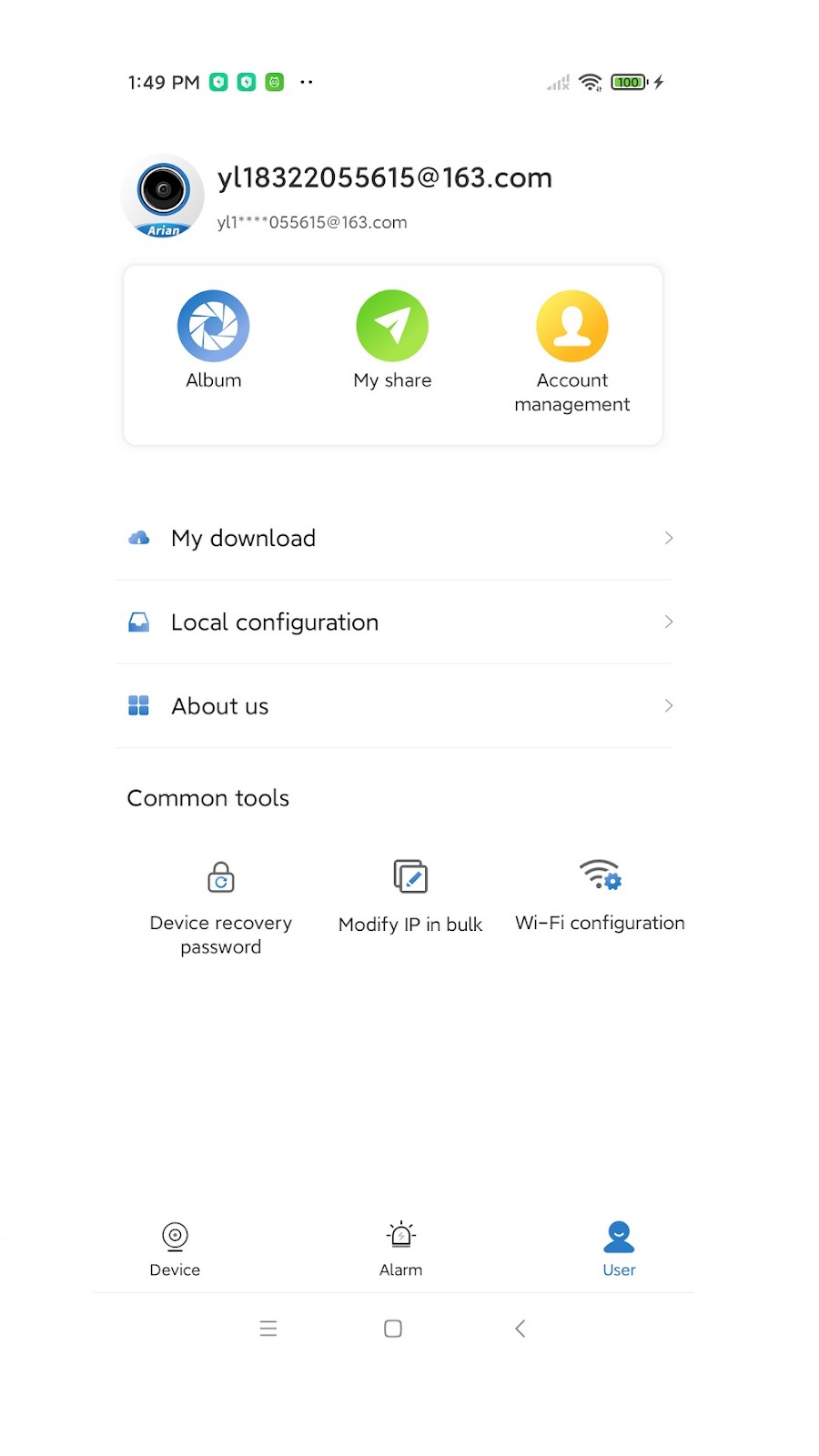819x1456 pixels.
Task: Click the Local configuration inbox icon
Action: click(138, 622)
